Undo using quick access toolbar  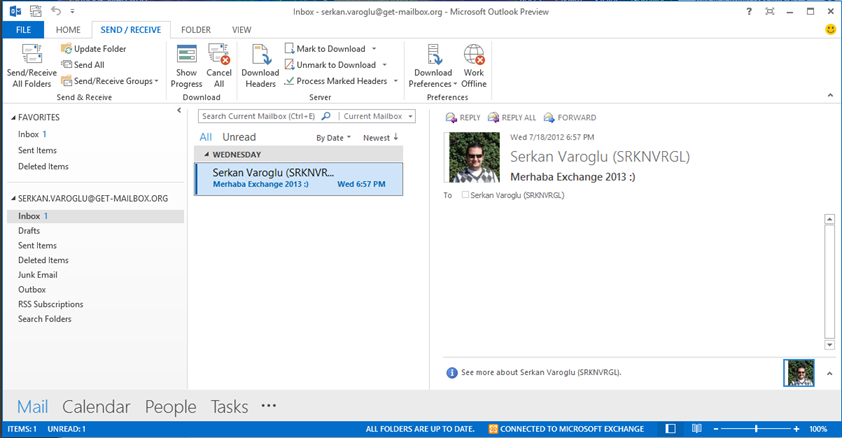tap(56, 11)
